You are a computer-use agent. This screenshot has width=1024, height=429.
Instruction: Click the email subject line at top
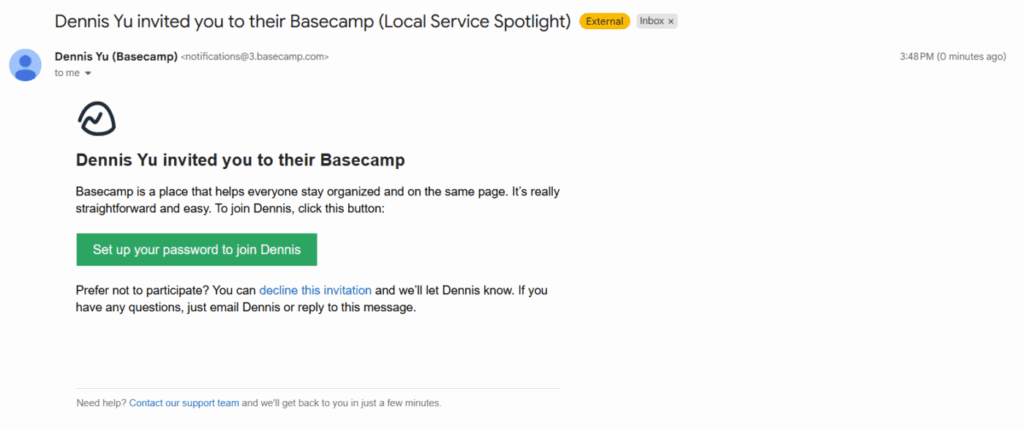pyautogui.click(x=312, y=21)
